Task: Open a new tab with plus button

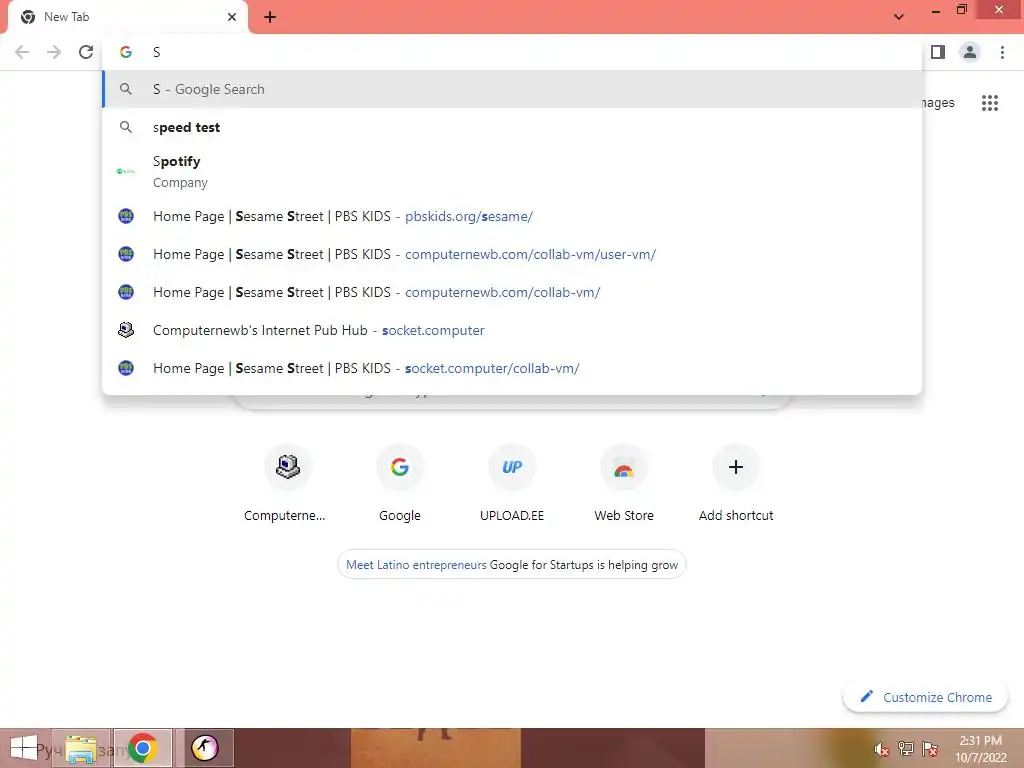Action: click(270, 17)
